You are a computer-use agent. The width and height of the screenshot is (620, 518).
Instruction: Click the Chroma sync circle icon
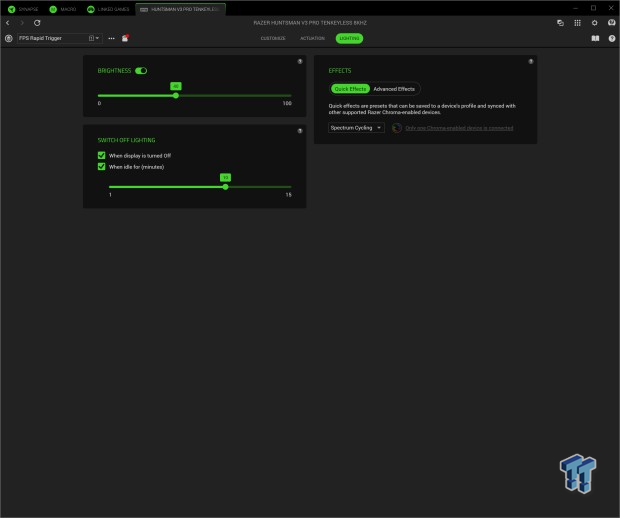pyautogui.click(x=397, y=128)
